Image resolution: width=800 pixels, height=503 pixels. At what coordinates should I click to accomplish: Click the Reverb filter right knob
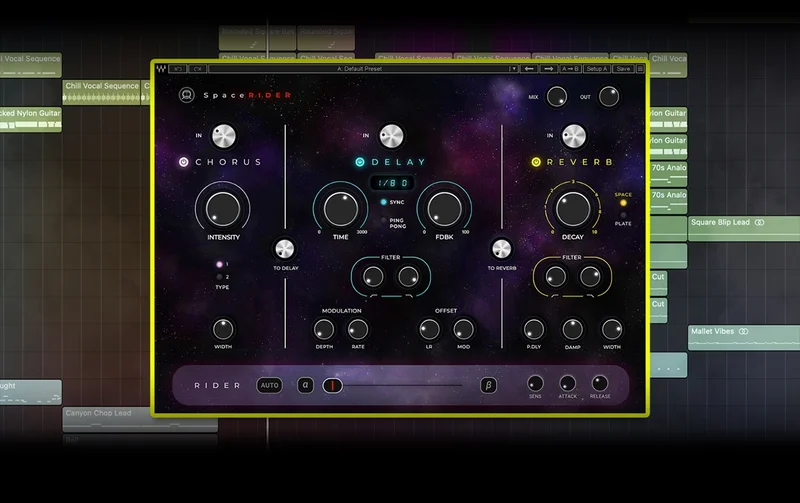coord(590,276)
